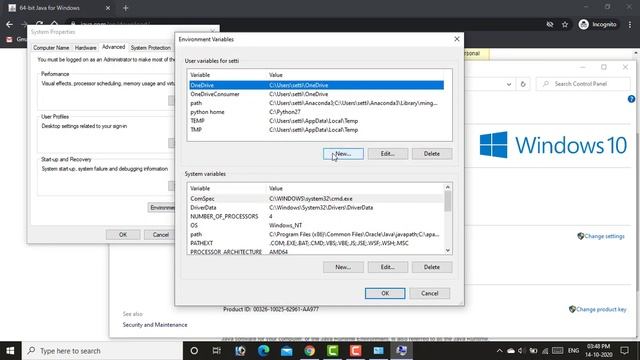Open notification center icon
Viewport: 640px width, 360px height.
coord(624,351)
